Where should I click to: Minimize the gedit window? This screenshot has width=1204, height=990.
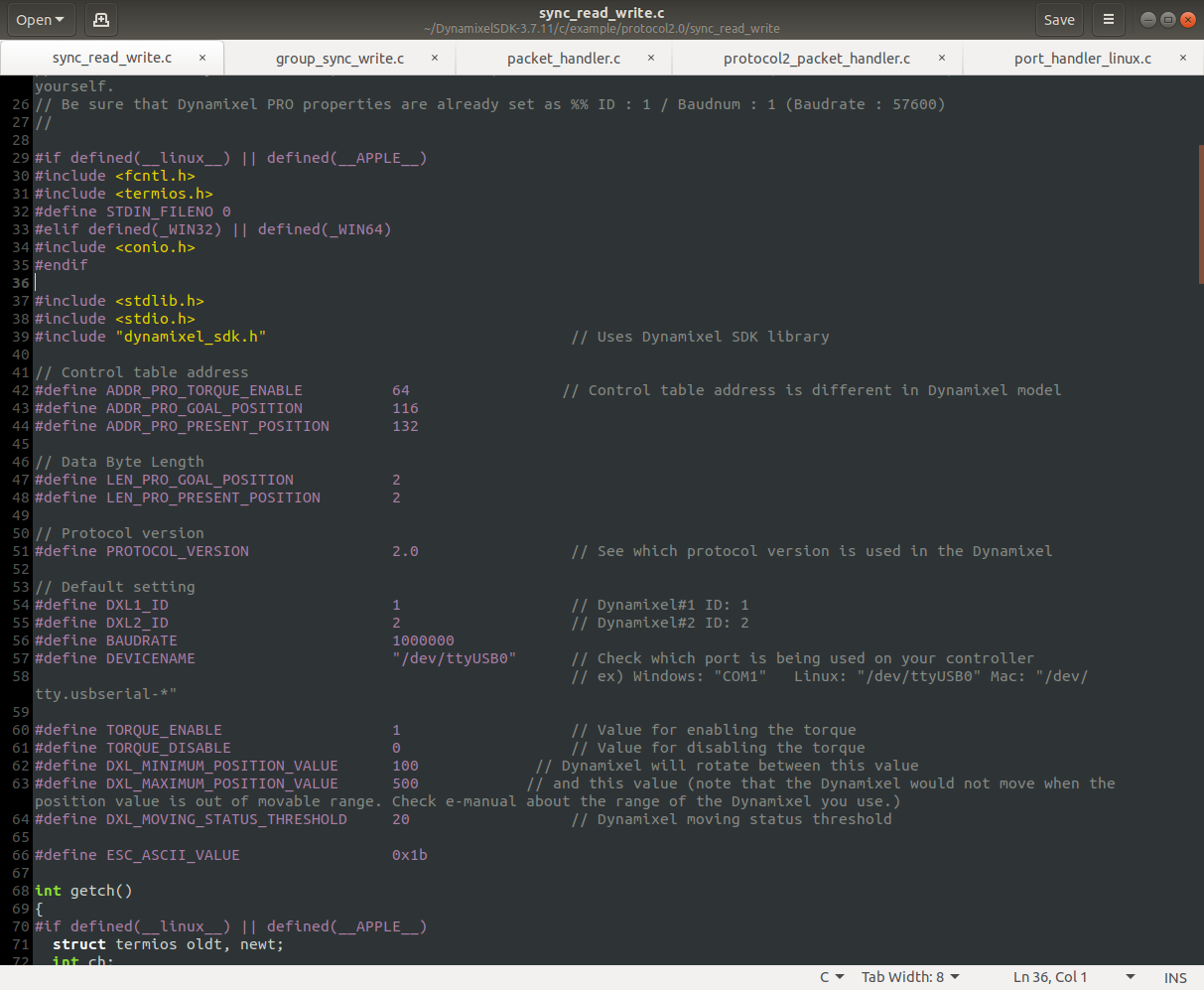(x=1146, y=18)
